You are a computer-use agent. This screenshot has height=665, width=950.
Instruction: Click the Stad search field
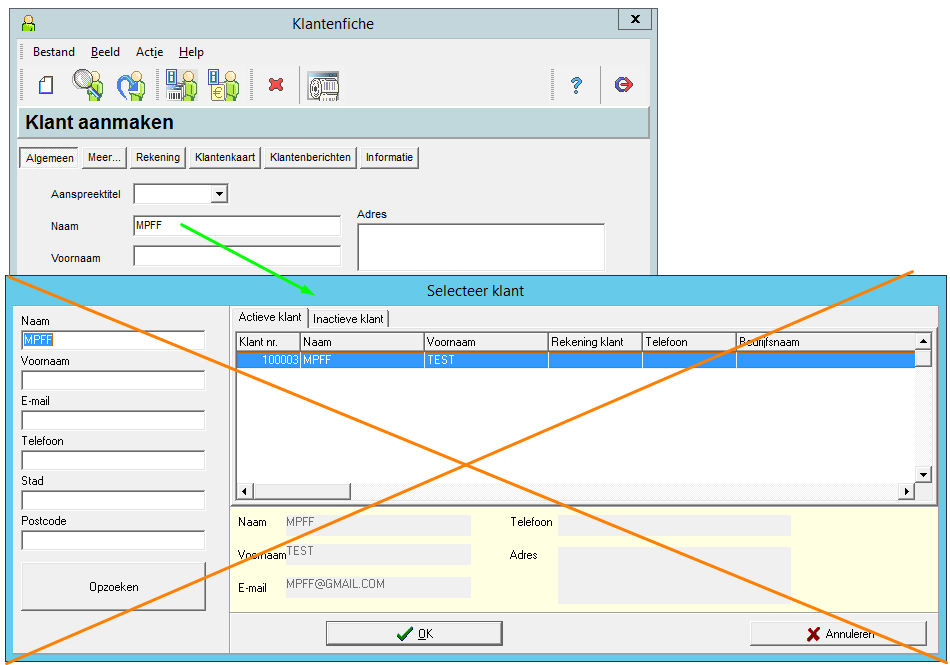[x=113, y=500]
